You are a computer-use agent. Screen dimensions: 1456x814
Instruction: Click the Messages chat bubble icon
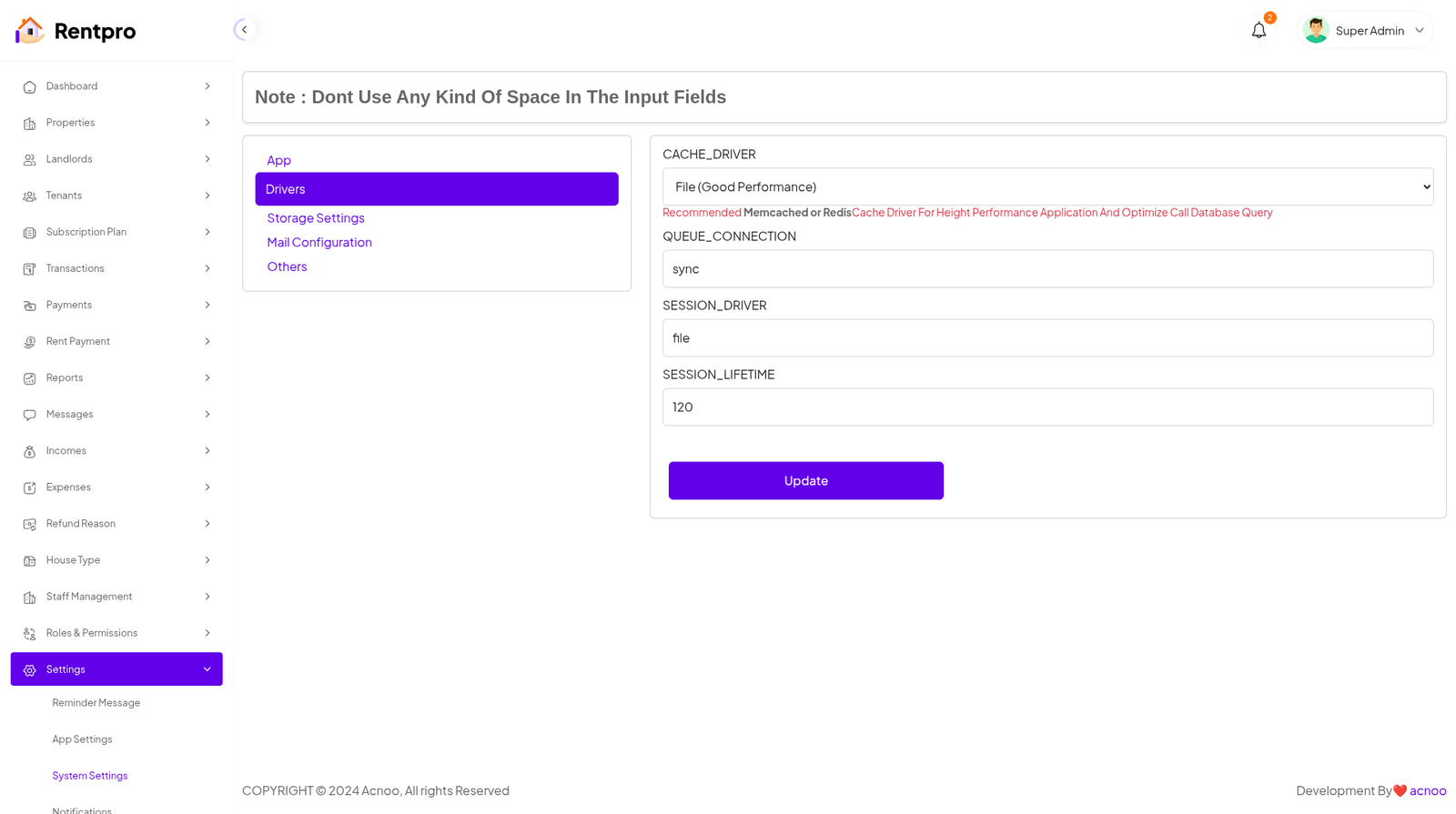(29, 415)
